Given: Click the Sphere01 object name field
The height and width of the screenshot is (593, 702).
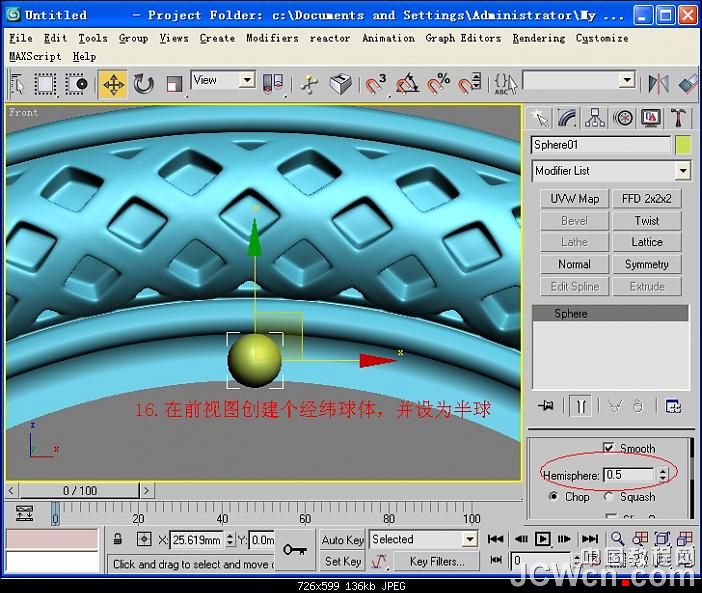Looking at the screenshot, I should pos(601,145).
